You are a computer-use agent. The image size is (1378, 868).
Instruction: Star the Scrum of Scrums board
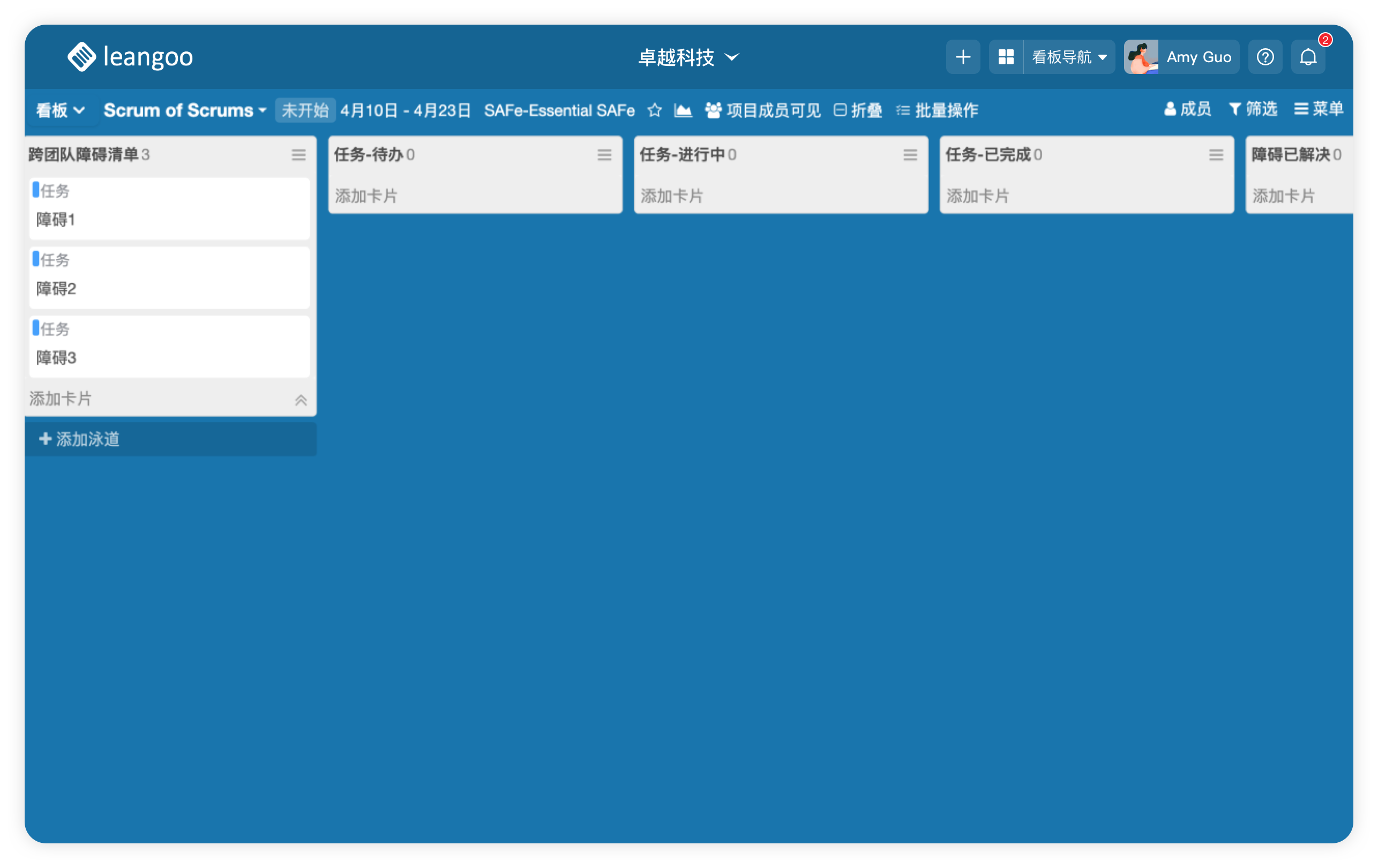655,110
